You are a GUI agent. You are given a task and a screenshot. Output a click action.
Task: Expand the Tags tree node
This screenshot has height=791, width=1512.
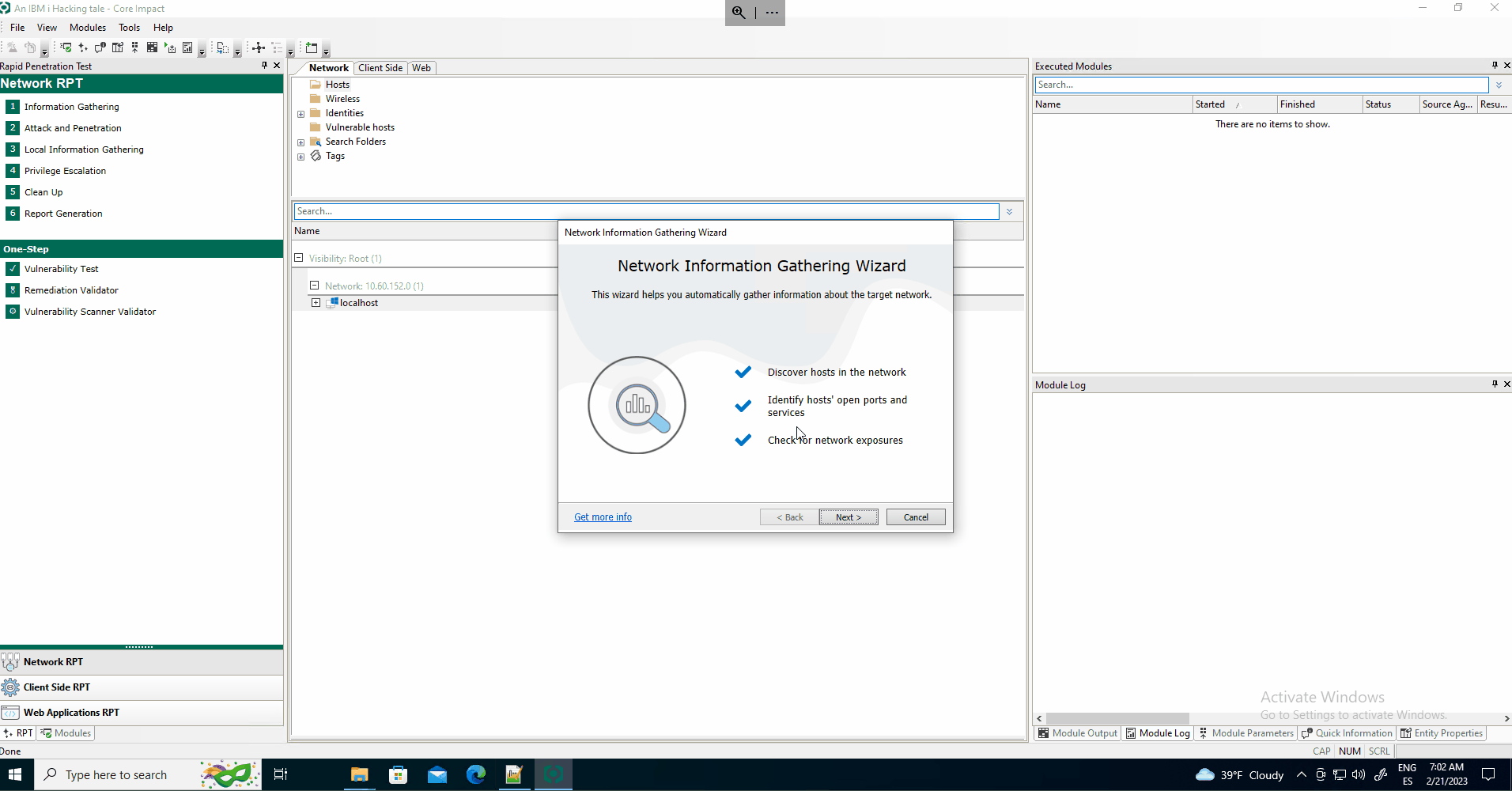pyautogui.click(x=301, y=157)
